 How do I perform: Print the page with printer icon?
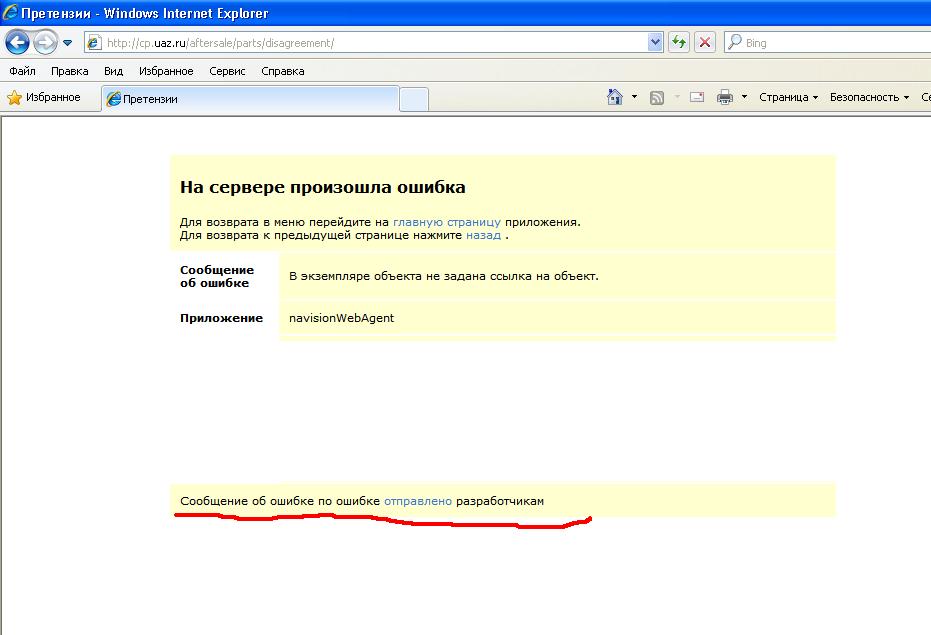click(725, 97)
